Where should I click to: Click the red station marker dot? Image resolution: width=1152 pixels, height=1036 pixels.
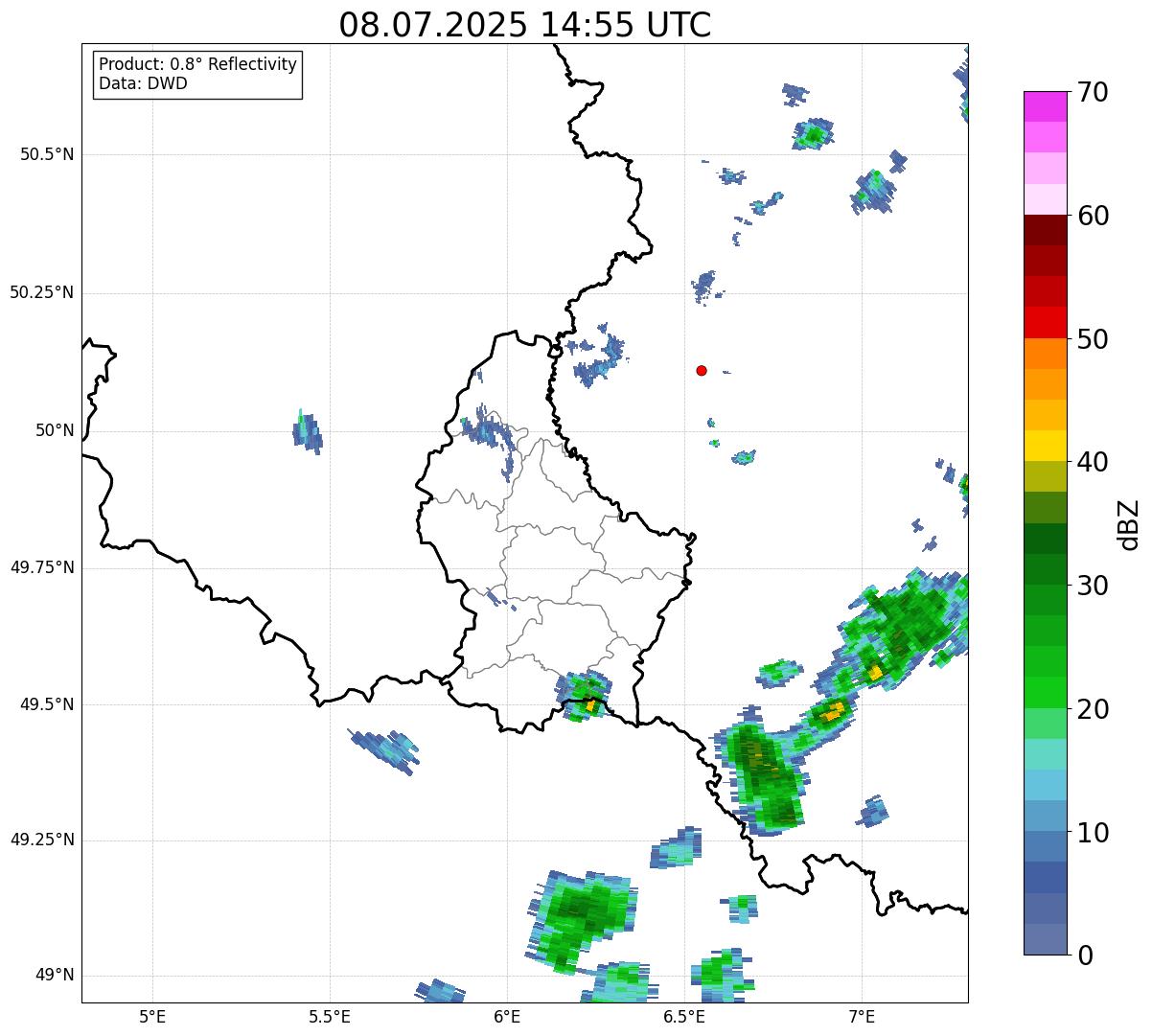click(702, 370)
